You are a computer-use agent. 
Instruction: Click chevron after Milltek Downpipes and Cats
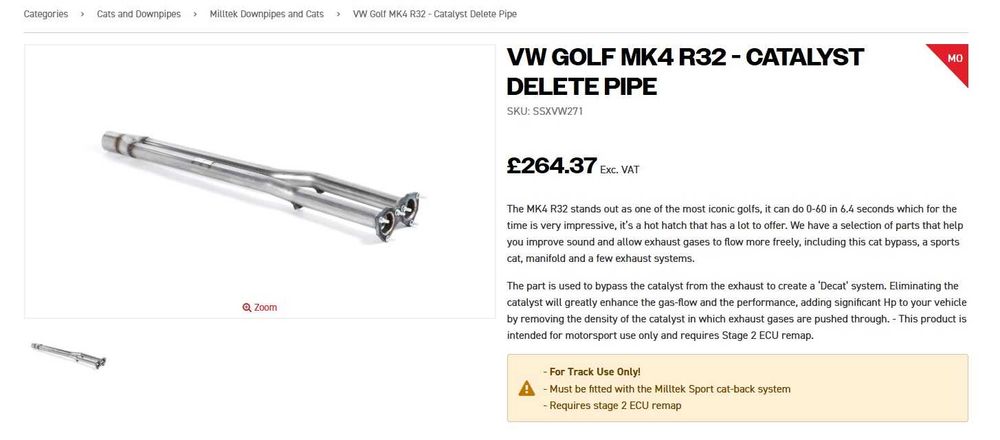pyautogui.click(x=339, y=14)
